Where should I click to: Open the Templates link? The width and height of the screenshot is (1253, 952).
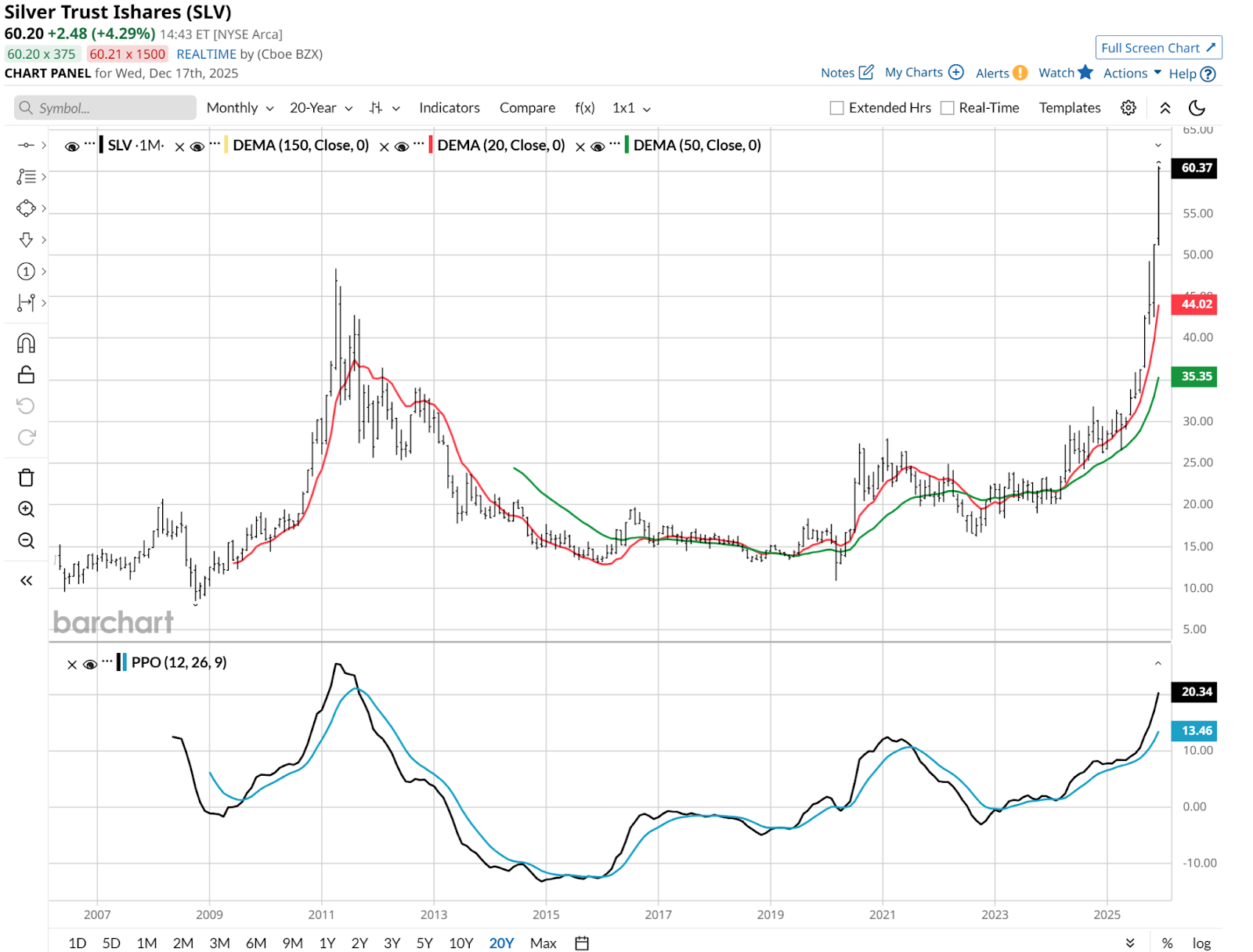pos(1069,108)
